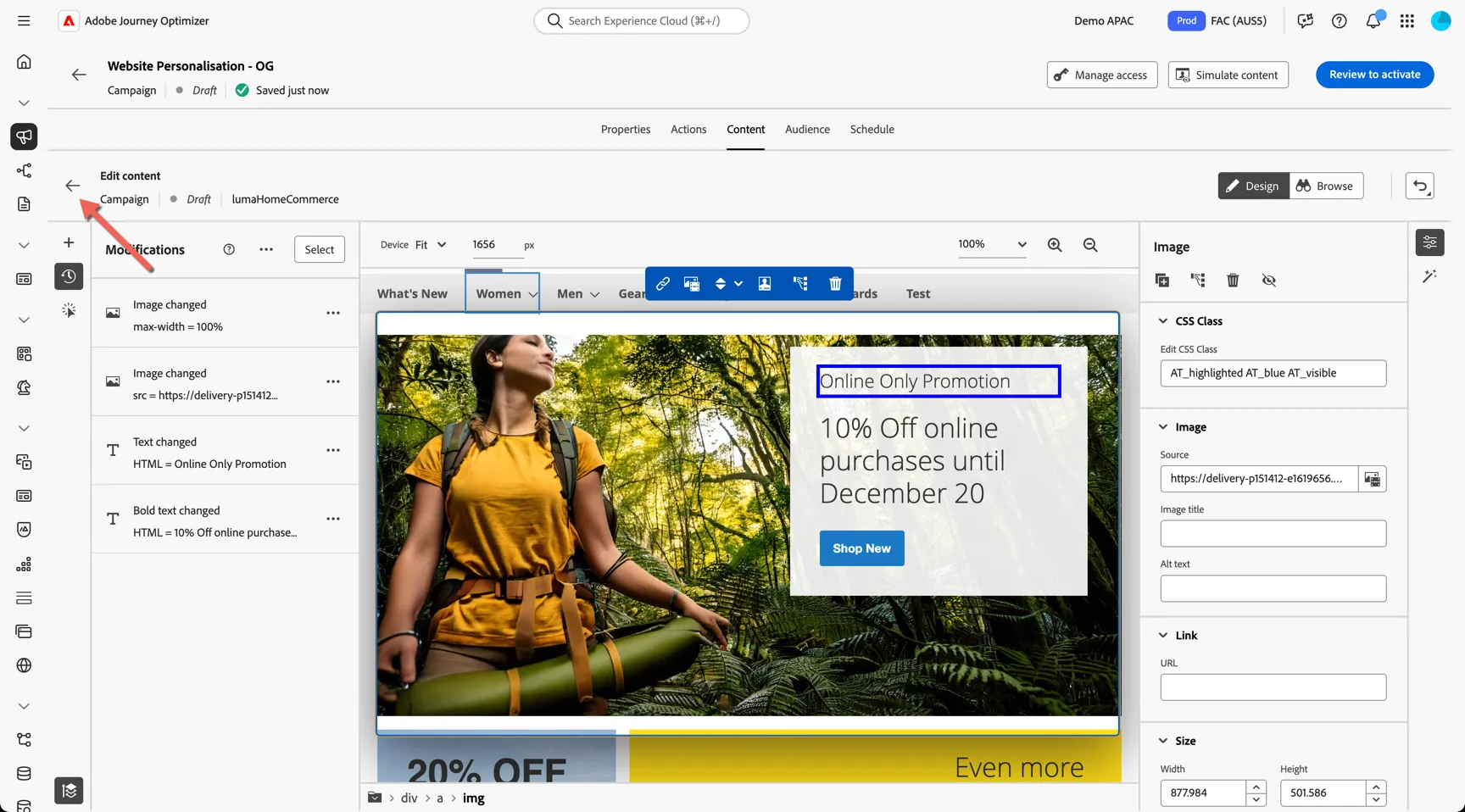Click the duplicate icon in Image panel
Screen dimensions: 1465x812
(1162, 280)
